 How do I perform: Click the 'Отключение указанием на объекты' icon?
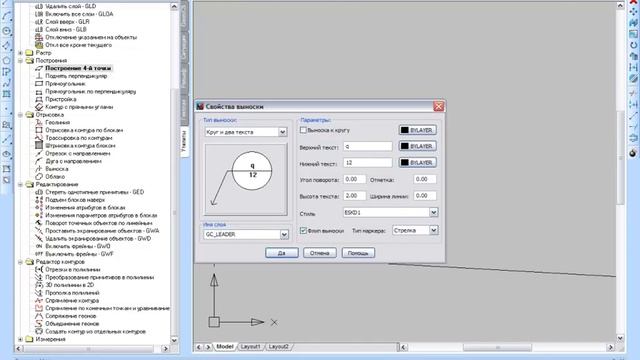39,38
